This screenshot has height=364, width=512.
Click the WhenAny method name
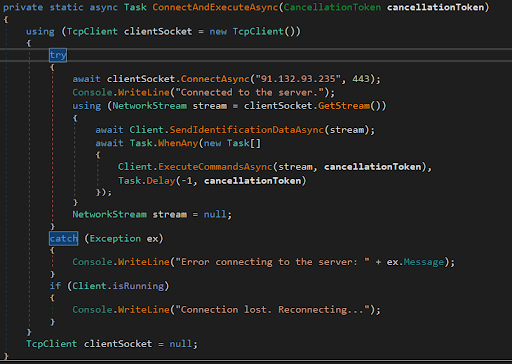(178, 143)
